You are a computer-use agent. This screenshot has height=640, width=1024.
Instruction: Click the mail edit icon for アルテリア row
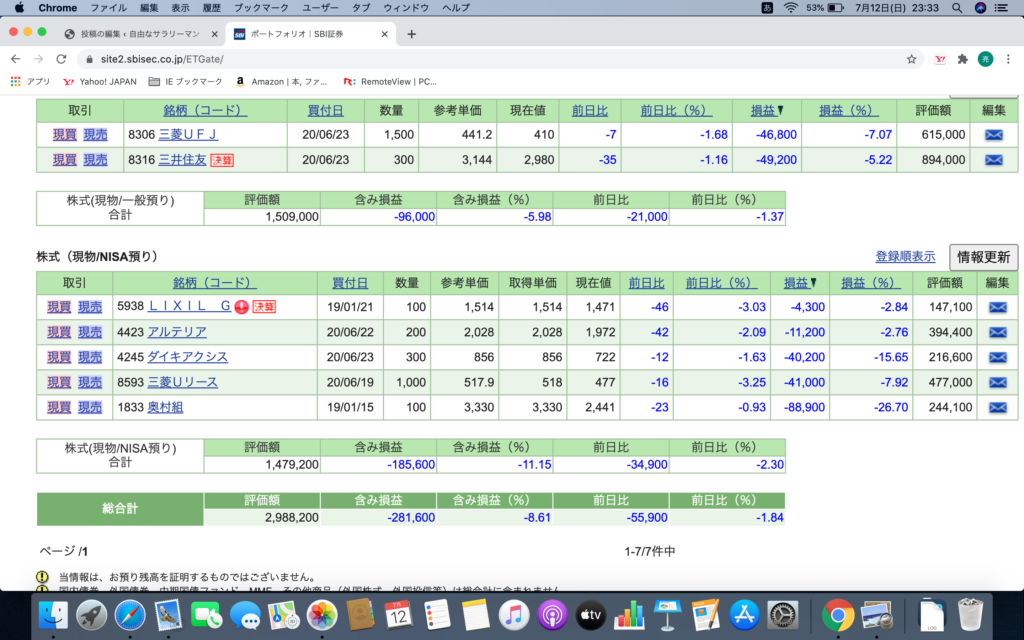click(997, 332)
